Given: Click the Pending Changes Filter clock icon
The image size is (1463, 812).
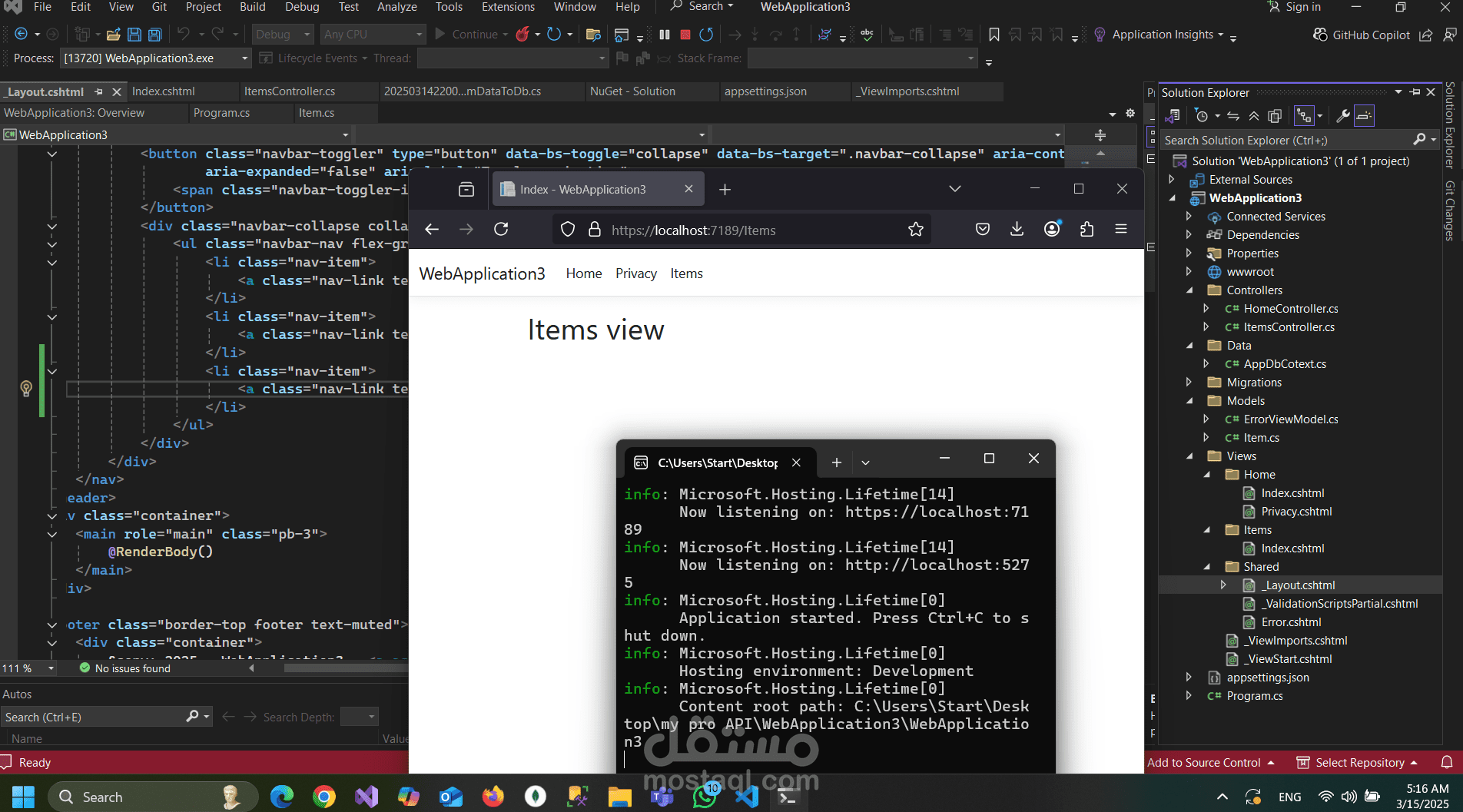Looking at the screenshot, I should pos(1202,116).
